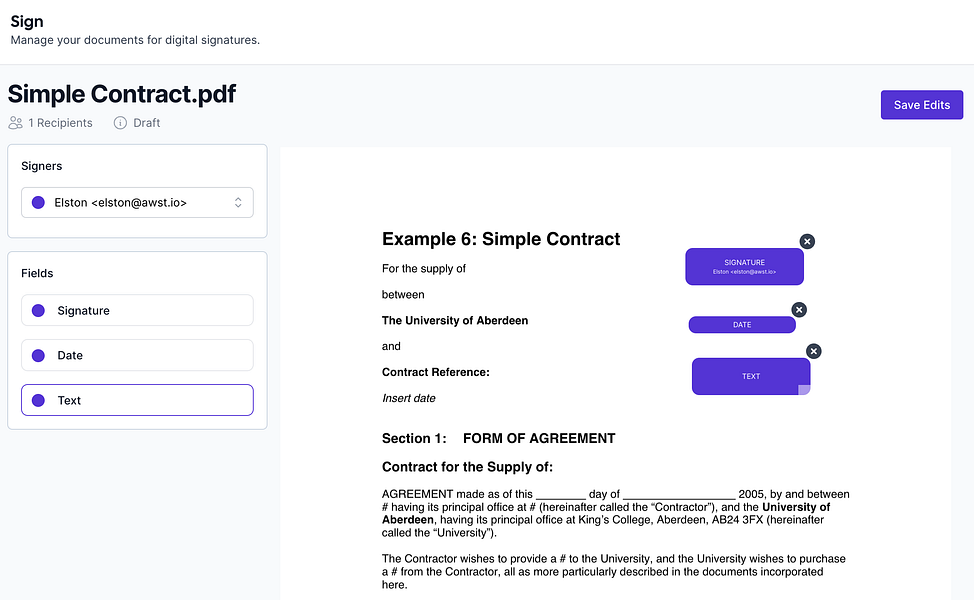Click the recipients people icon
The height and width of the screenshot is (600, 974).
click(x=15, y=123)
